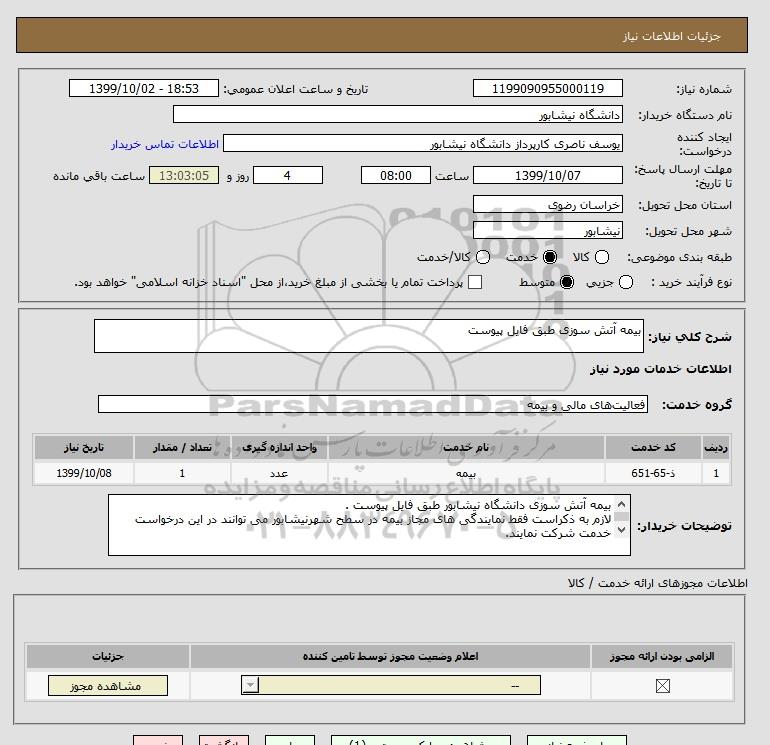The image size is (770, 745).
Task: Click the service group field فعالیت‌های مالی و بیمه
Action: 373,404
